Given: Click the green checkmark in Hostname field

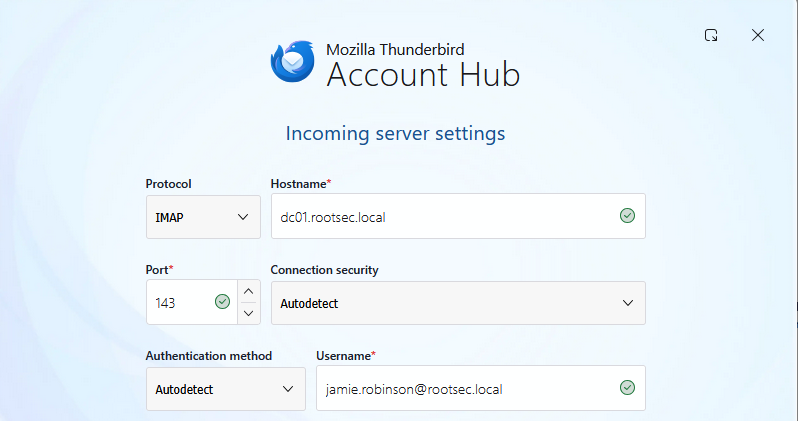Looking at the screenshot, I should coord(627,216).
